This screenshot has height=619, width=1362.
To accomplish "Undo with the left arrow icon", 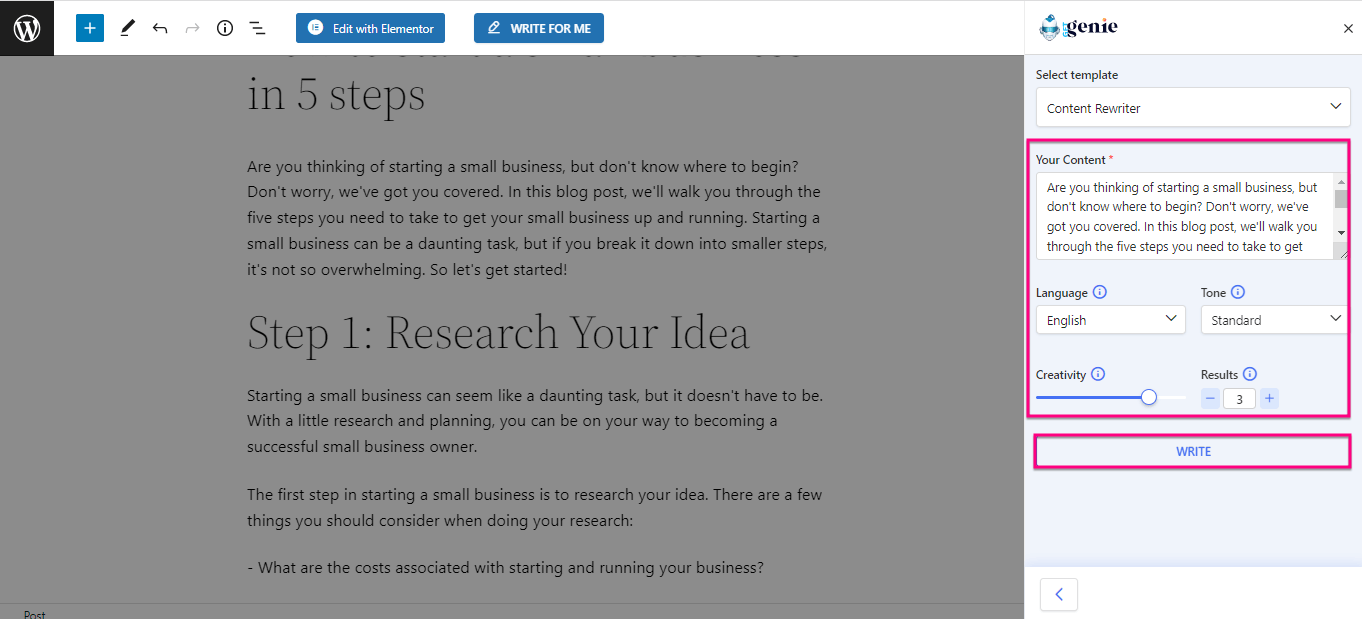I will [x=160, y=28].
